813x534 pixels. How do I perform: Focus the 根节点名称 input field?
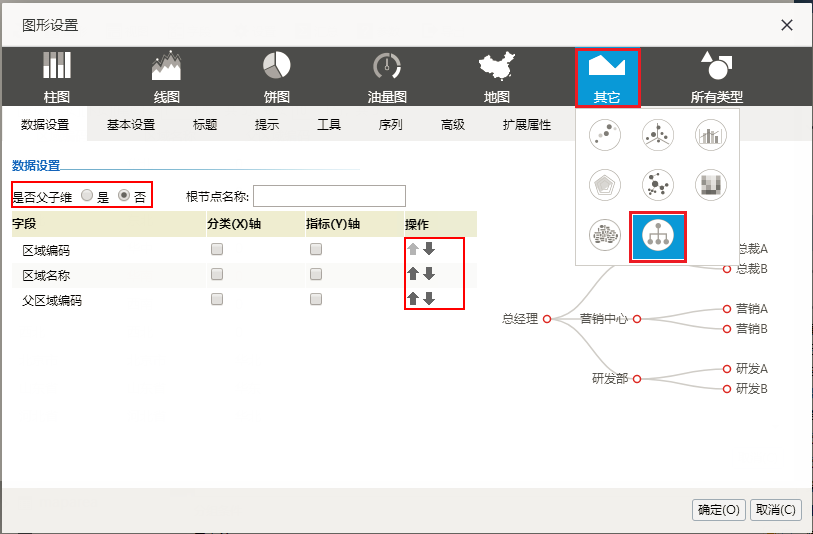329,196
